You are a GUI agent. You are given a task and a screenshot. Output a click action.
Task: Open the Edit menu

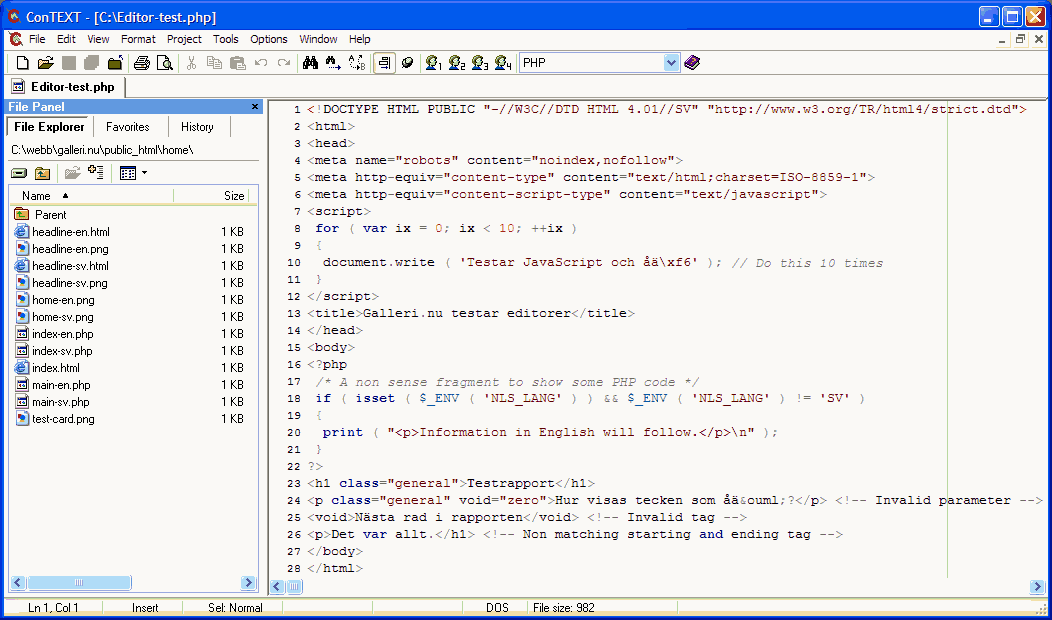click(66, 39)
